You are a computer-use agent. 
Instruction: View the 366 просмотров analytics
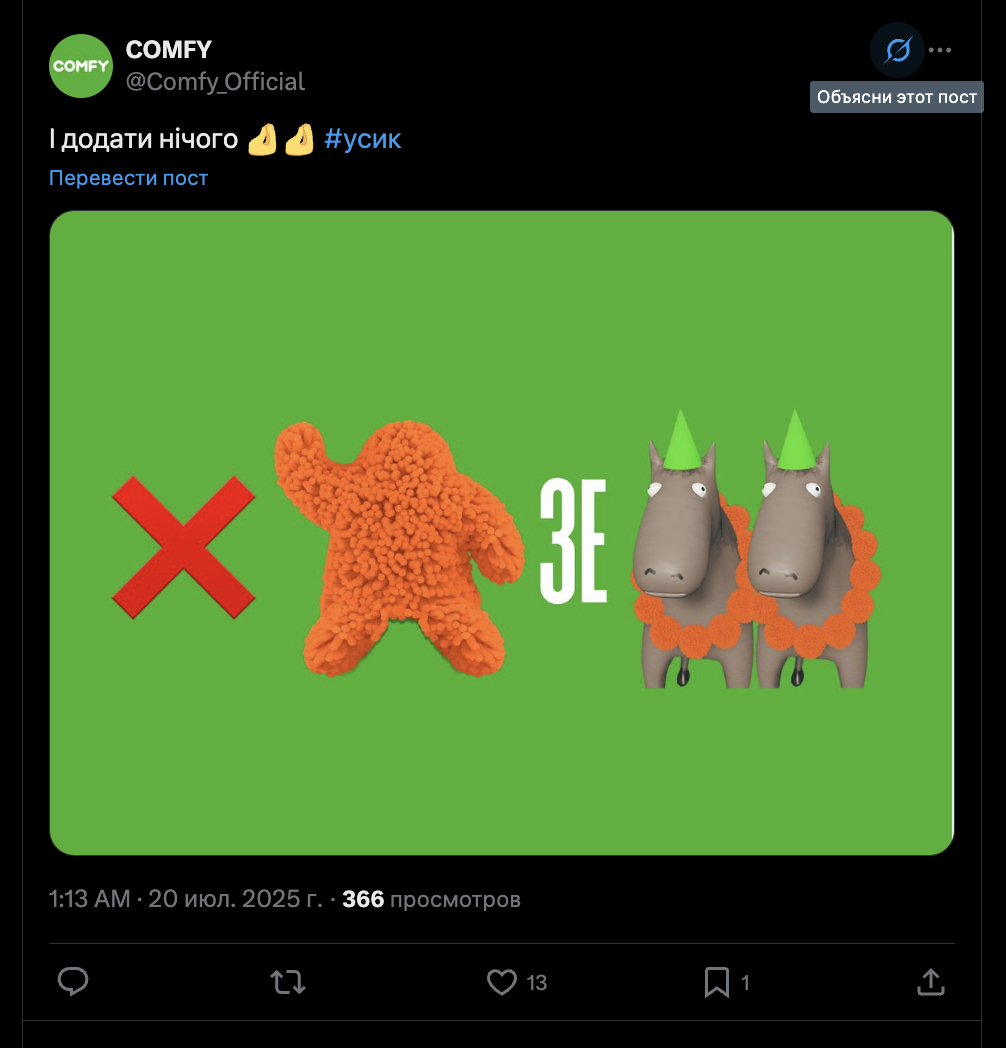431,899
